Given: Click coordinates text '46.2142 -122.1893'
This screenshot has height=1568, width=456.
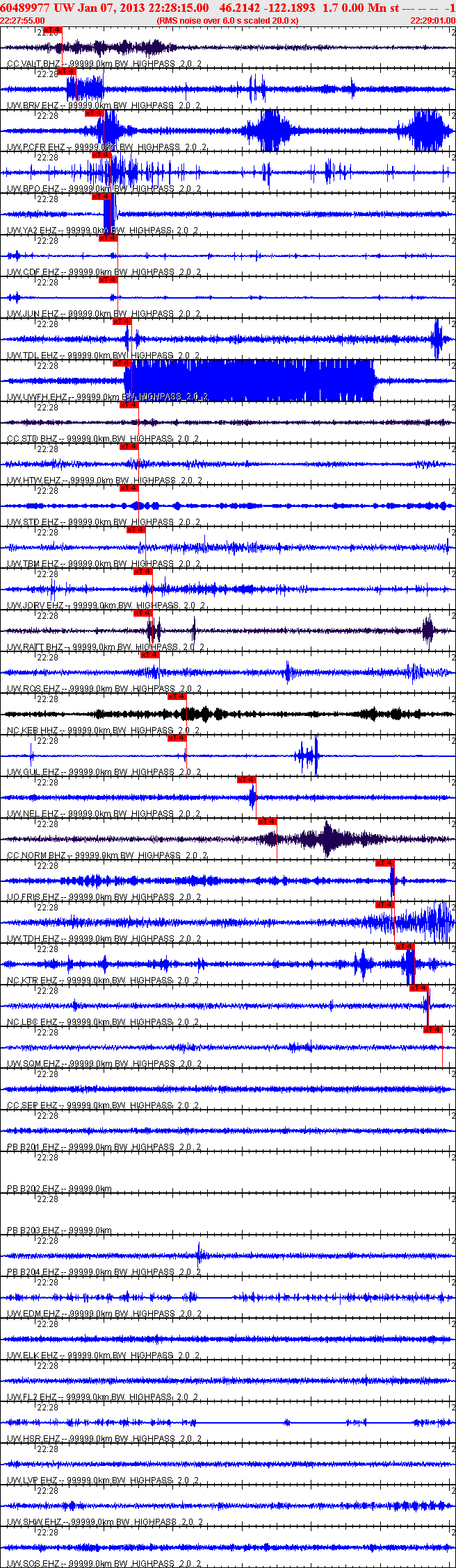Looking at the screenshot, I should click(267, 8).
